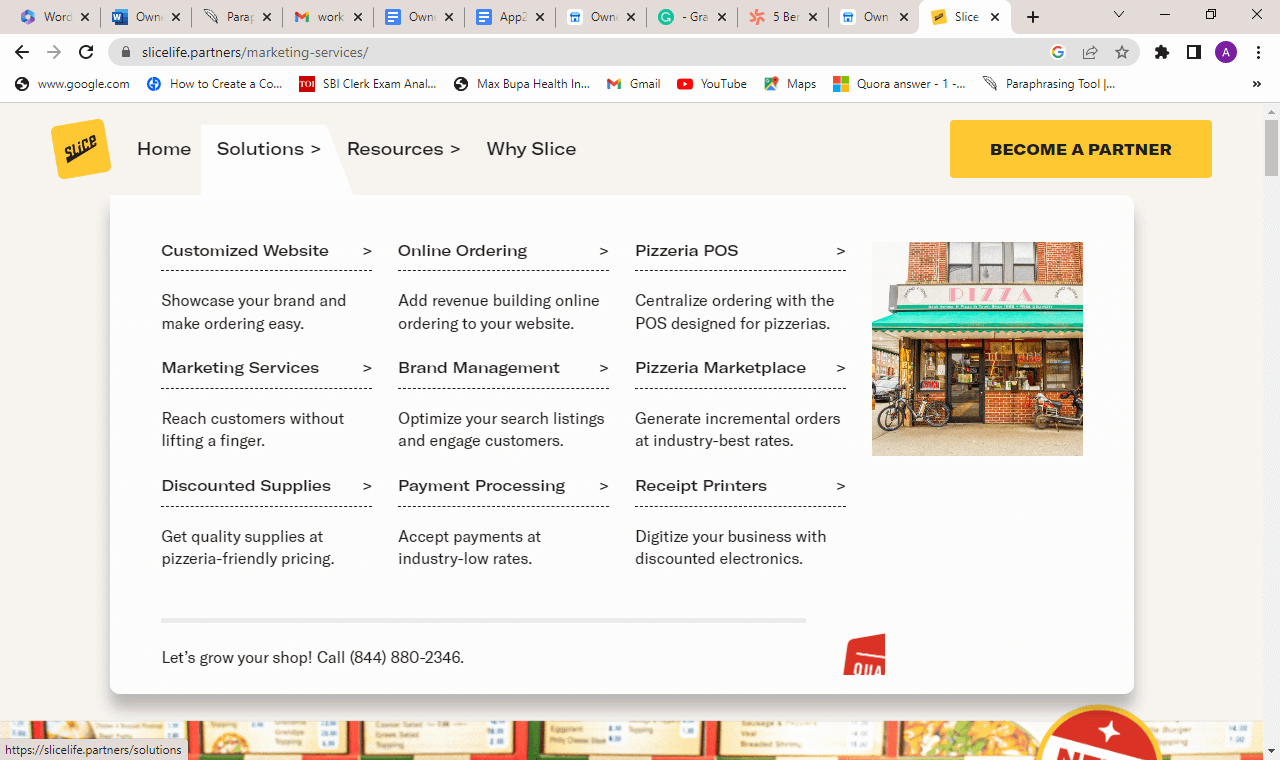The width and height of the screenshot is (1280, 760).
Task: Open the Pizzeria Marketplace link
Action: point(720,368)
